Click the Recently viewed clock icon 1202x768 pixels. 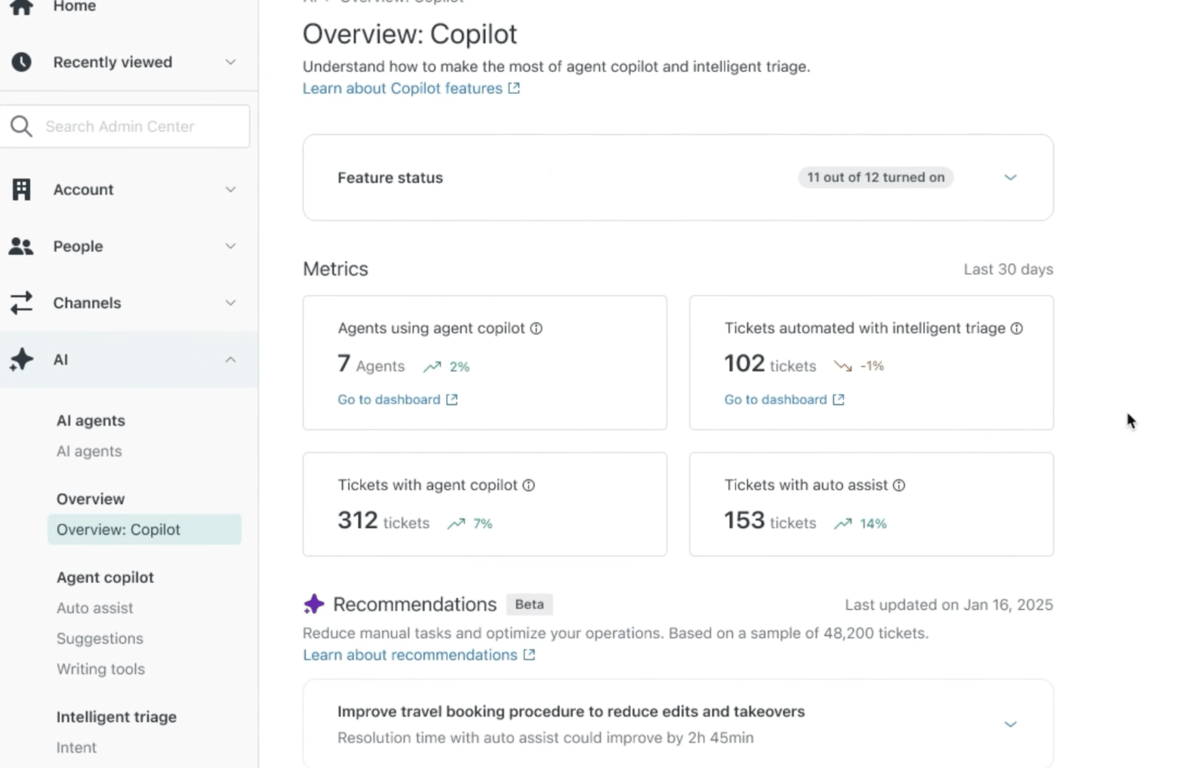[x=21, y=62]
